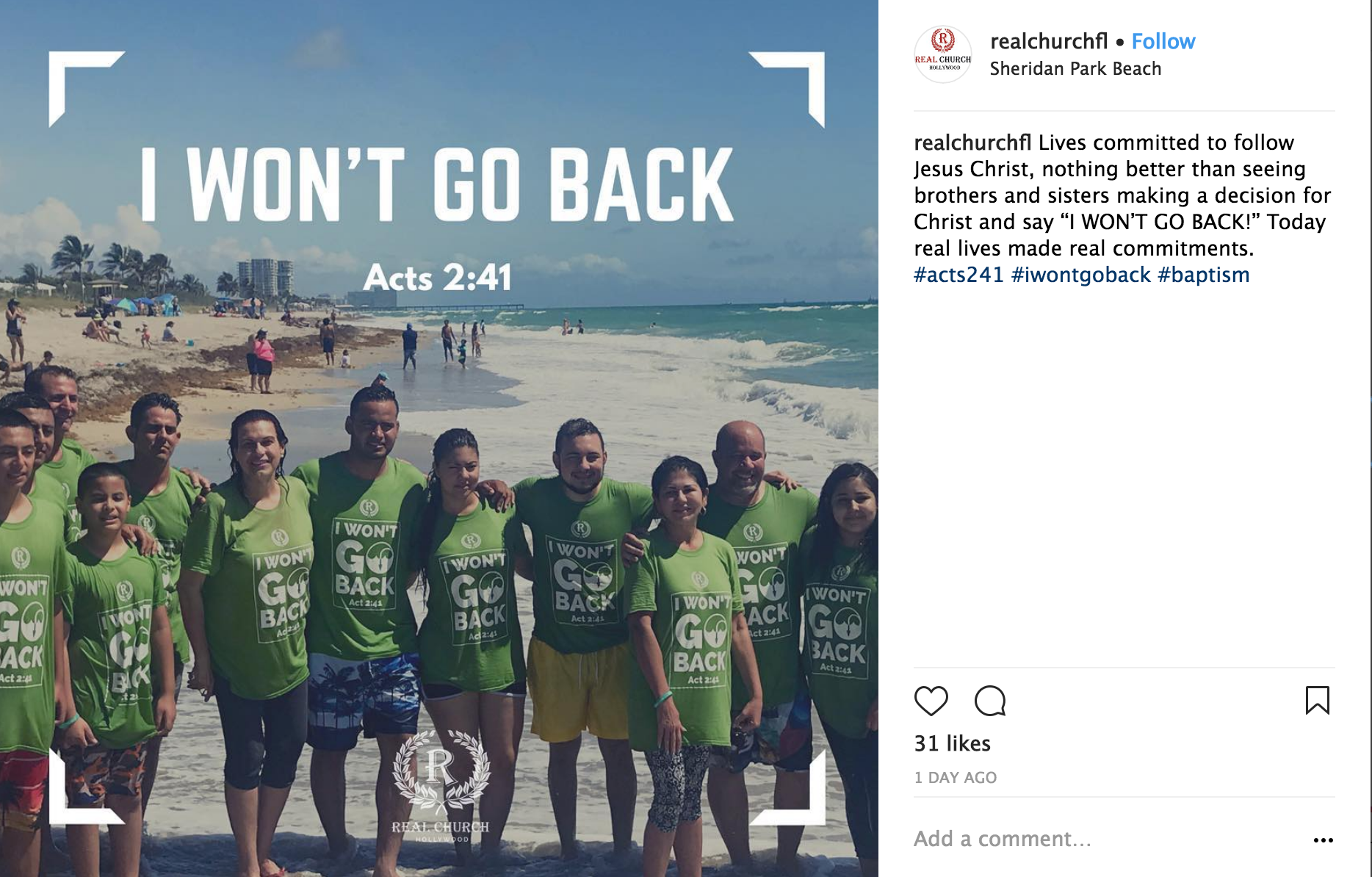
Task: Open the #iwontgoback hashtag
Action: click(1080, 275)
